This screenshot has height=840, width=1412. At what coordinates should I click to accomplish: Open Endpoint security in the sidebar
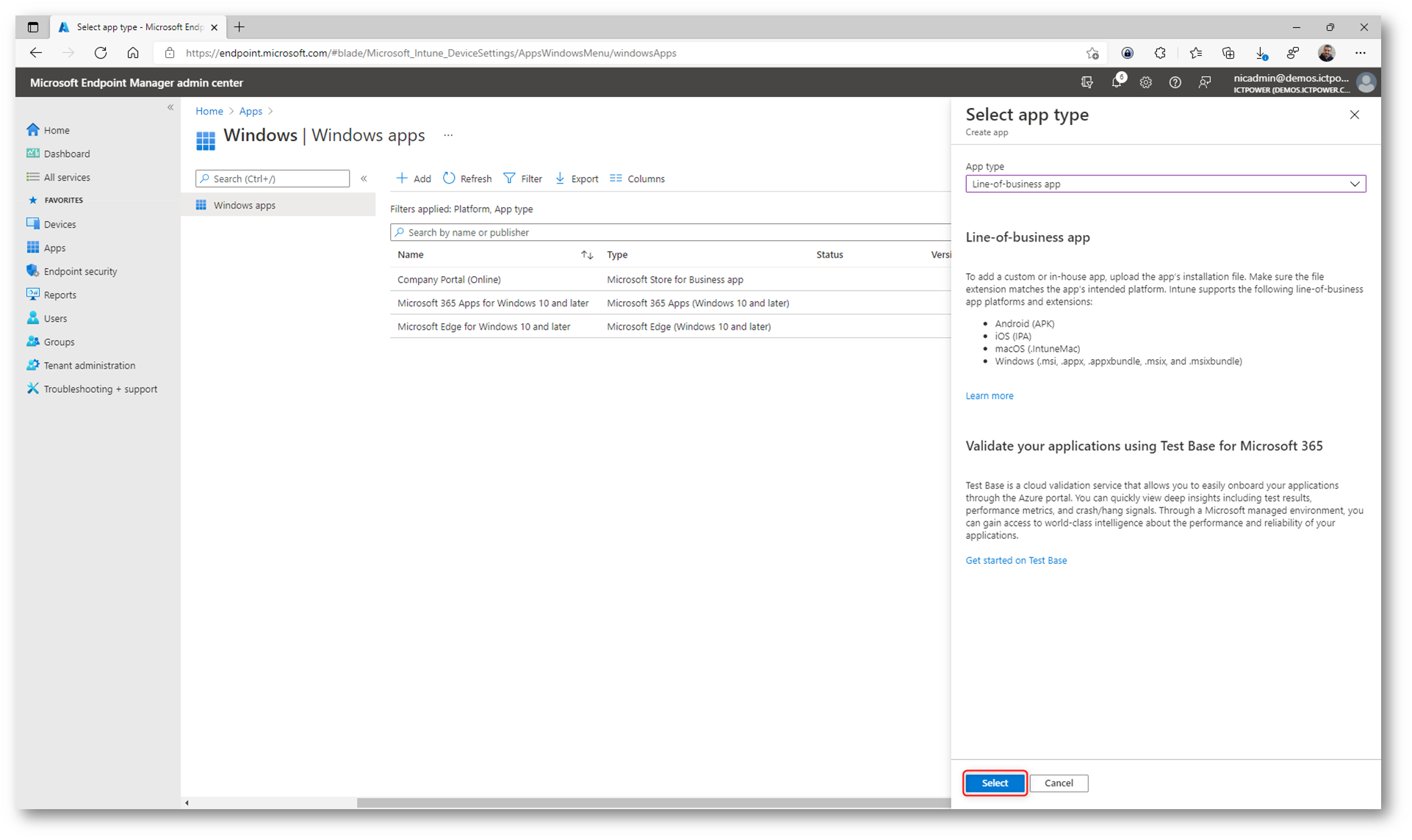click(x=80, y=271)
